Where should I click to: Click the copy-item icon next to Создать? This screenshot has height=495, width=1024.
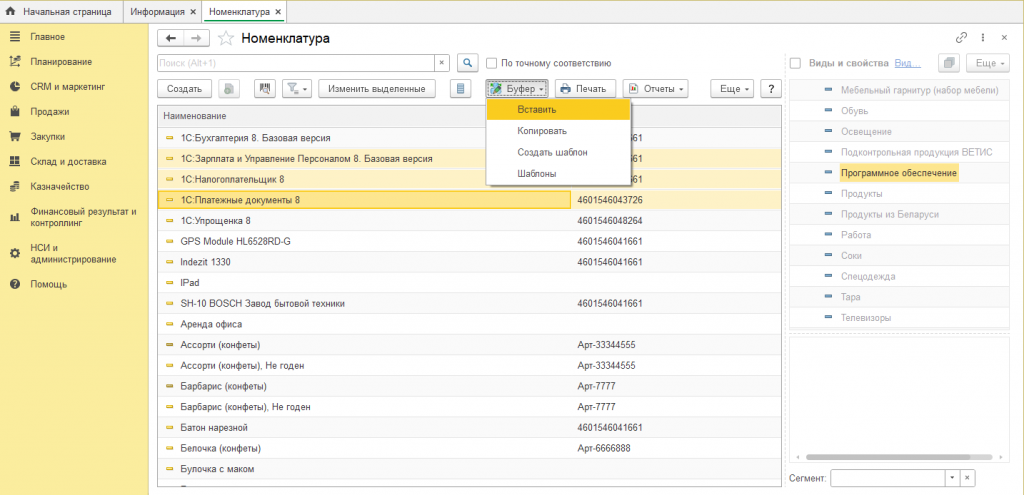tap(229, 89)
